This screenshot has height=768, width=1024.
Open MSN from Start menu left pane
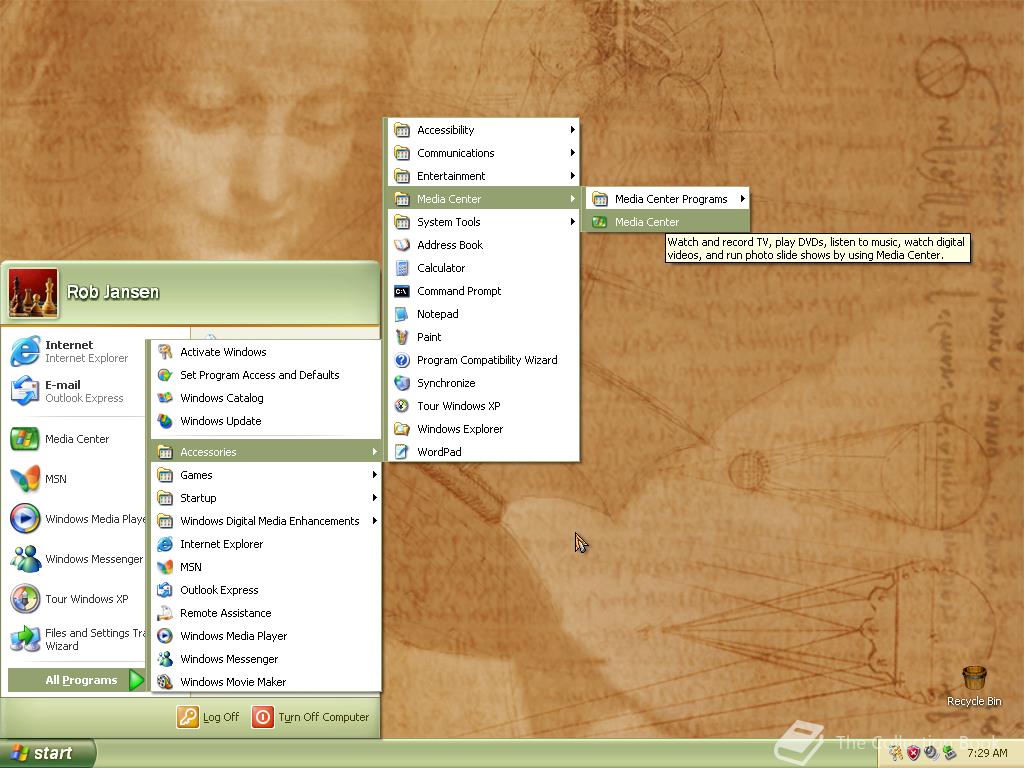pos(74,479)
